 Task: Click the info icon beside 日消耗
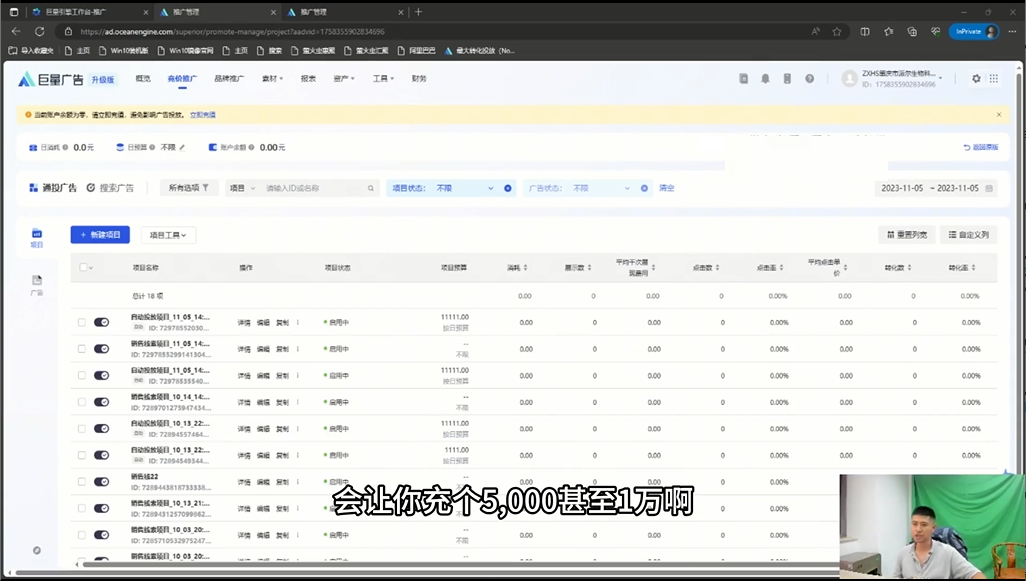pos(65,147)
